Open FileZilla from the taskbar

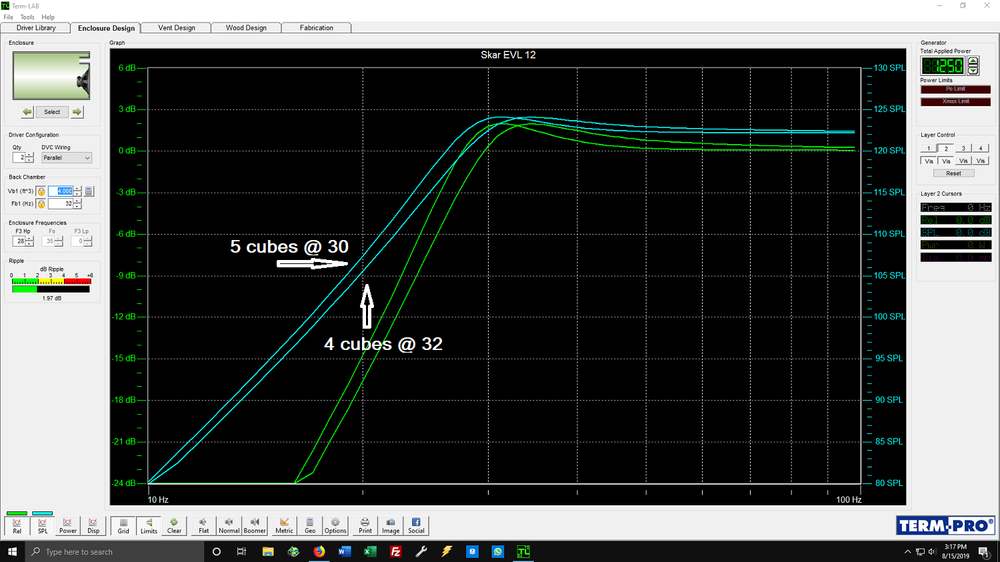(395, 551)
